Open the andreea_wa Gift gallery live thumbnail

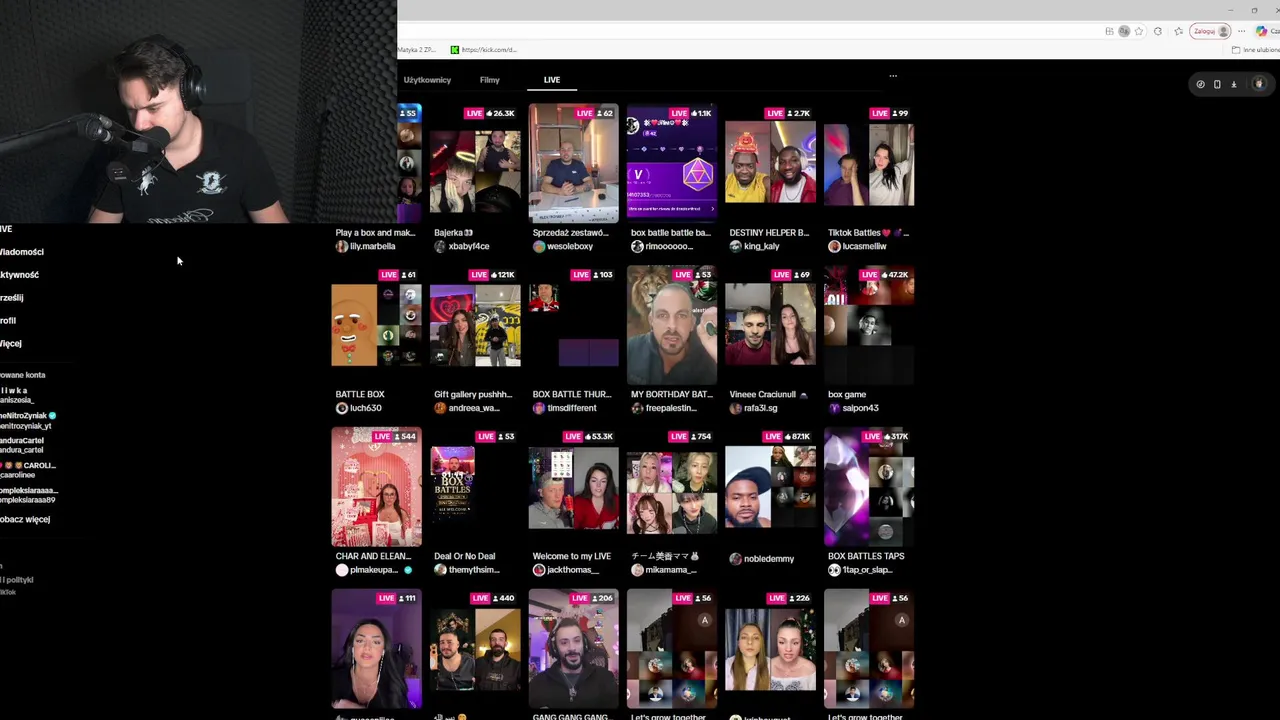tap(475, 326)
